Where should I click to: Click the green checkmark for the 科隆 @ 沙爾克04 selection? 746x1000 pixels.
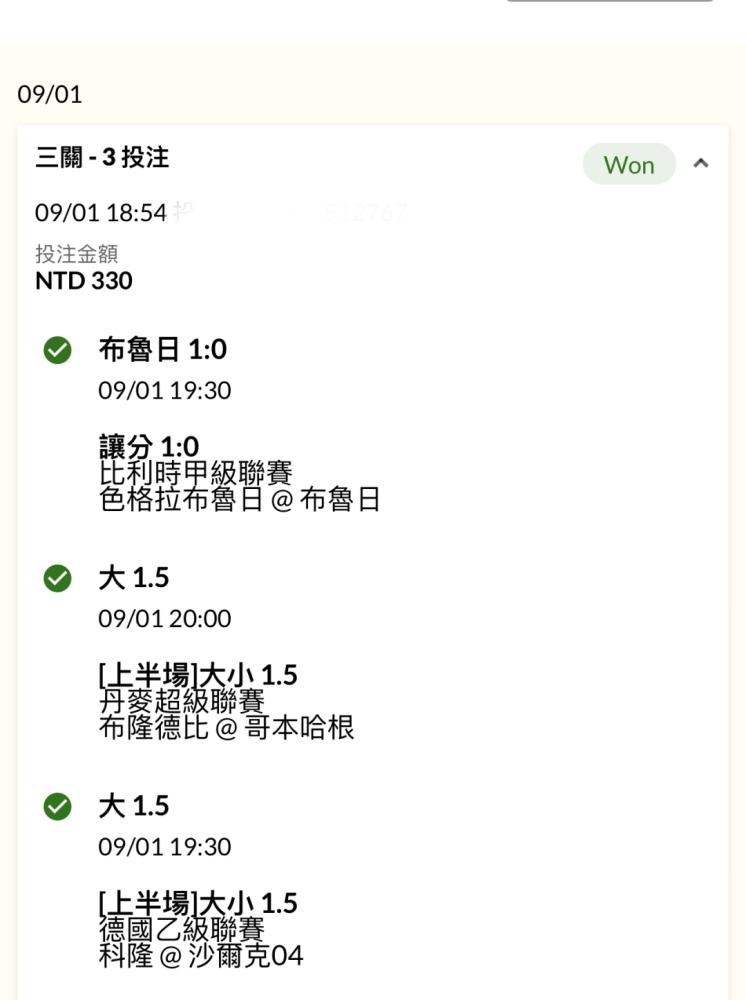point(58,806)
